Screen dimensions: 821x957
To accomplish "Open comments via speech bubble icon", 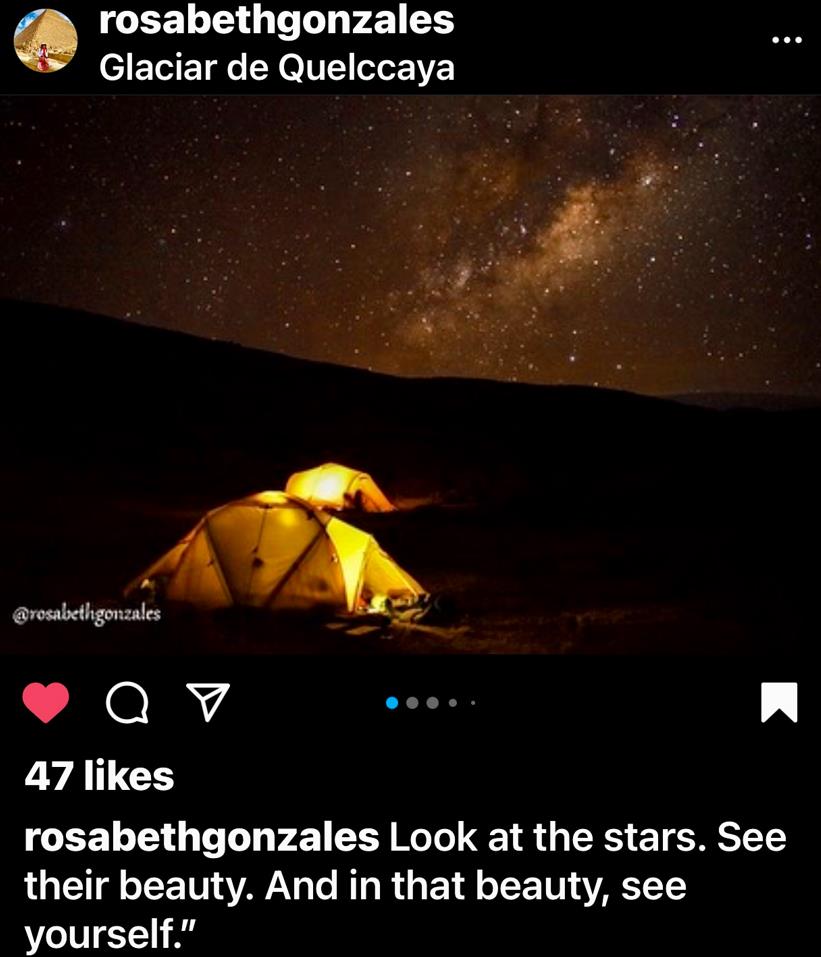I will point(127,703).
